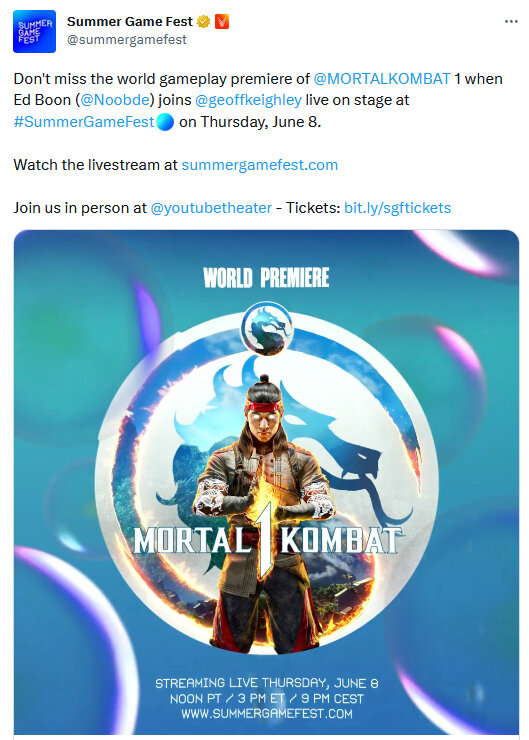The width and height of the screenshot is (529, 740).
Task: Visit the summergamefest.com link
Action: tap(260, 165)
